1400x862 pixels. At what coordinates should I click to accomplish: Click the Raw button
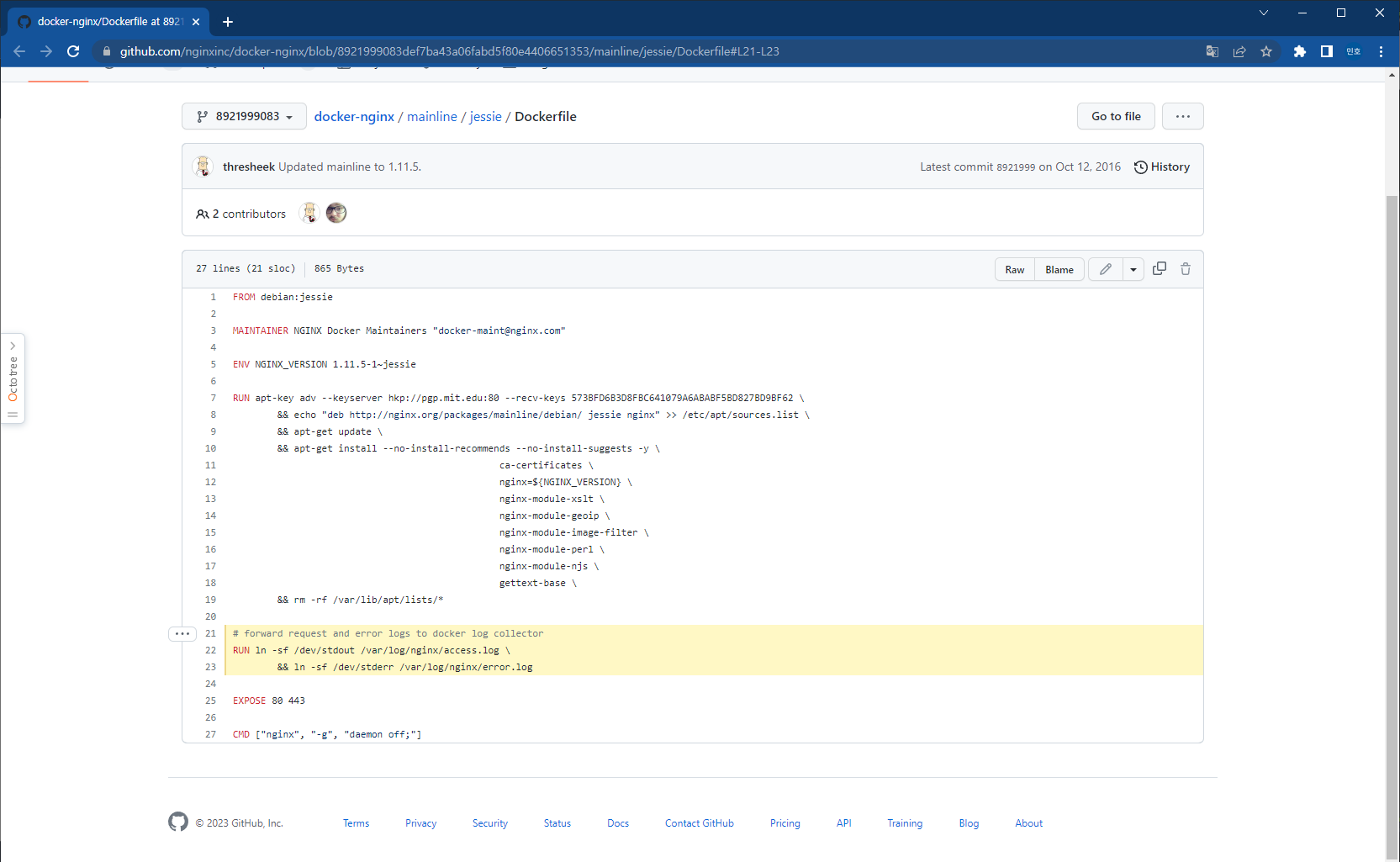click(x=1015, y=269)
